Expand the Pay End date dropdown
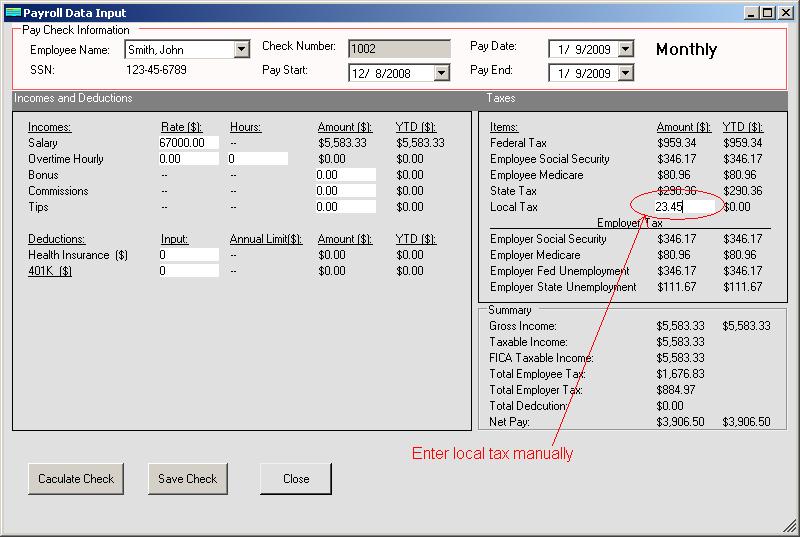This screenshot has width=800, height=537. coord(626,73)
